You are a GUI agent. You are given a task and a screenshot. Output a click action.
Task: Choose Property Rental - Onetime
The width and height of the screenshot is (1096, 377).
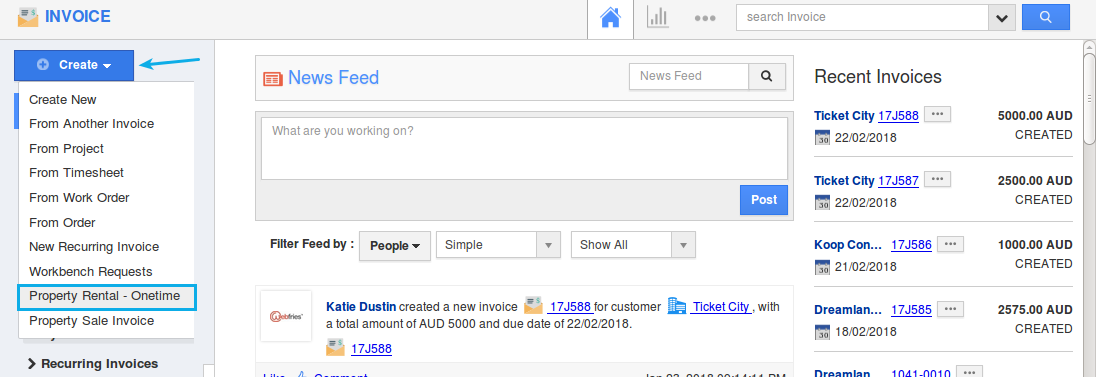point(108,297)
